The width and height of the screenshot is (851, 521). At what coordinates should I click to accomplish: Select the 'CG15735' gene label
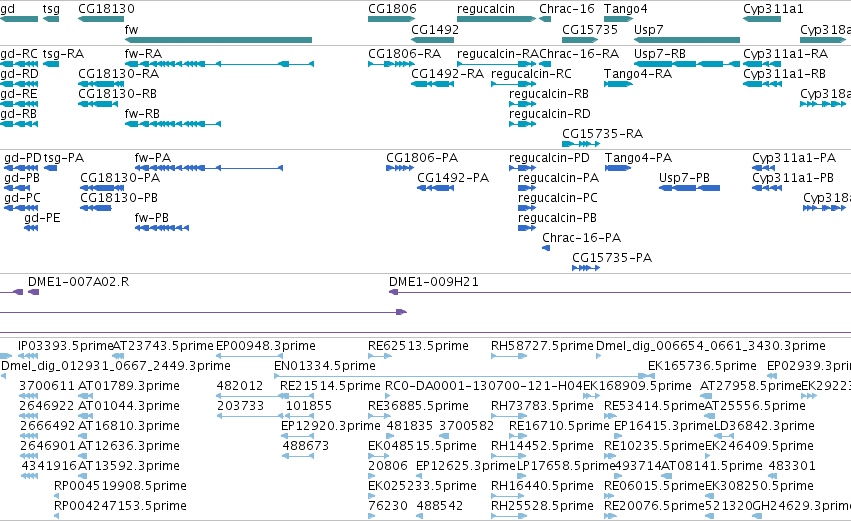pyautogui.click(x=590, y=29)
